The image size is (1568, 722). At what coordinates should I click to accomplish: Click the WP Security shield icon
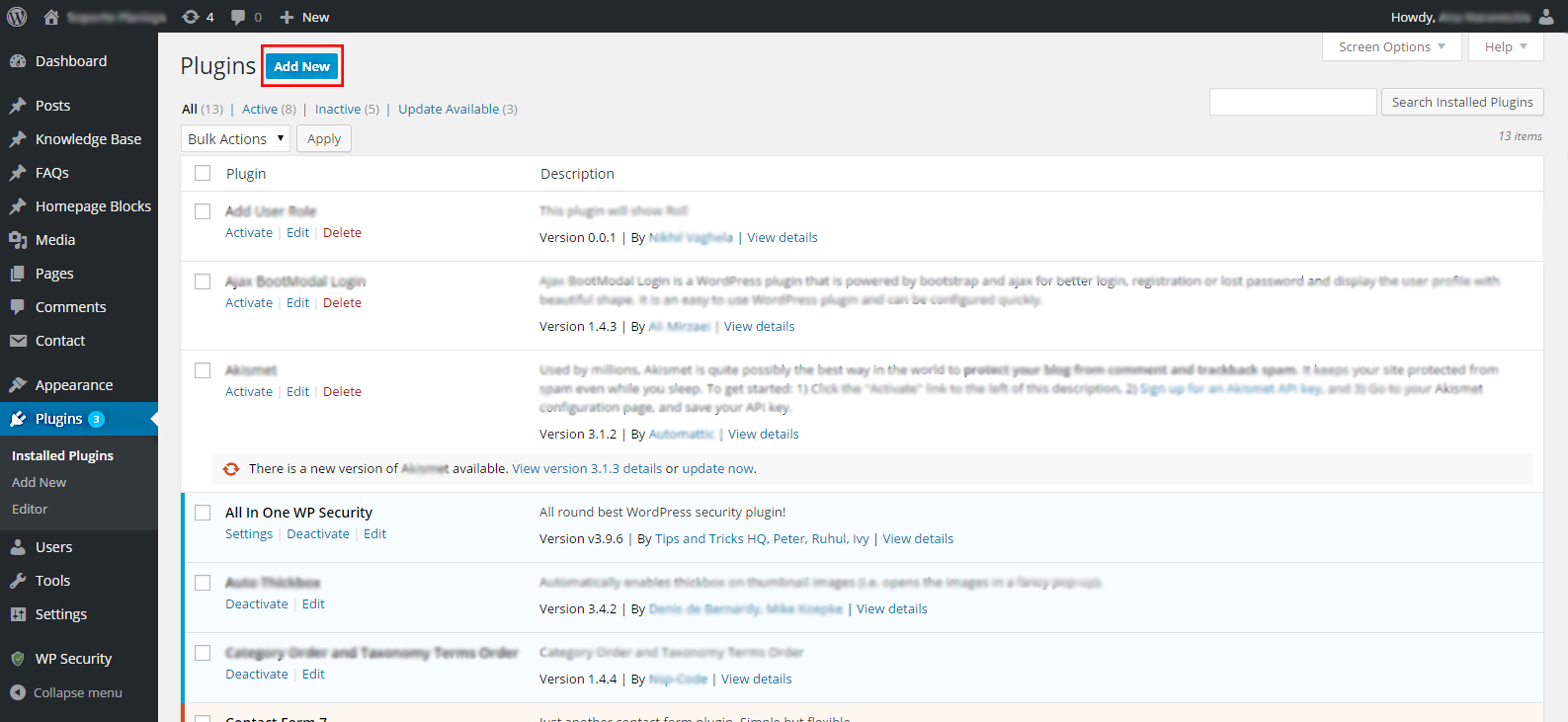pyautogui.click(x=18, y=659)
